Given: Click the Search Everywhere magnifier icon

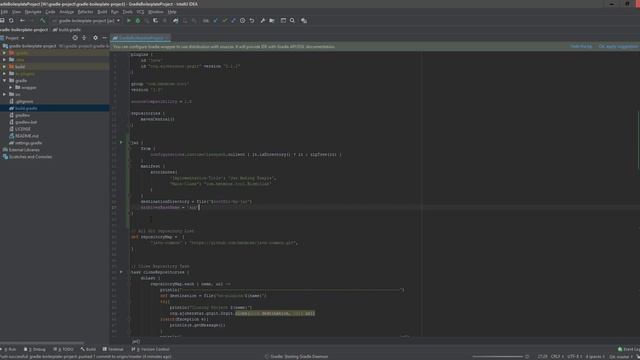Looking at the screenshot, I should [x=292, y=20].
